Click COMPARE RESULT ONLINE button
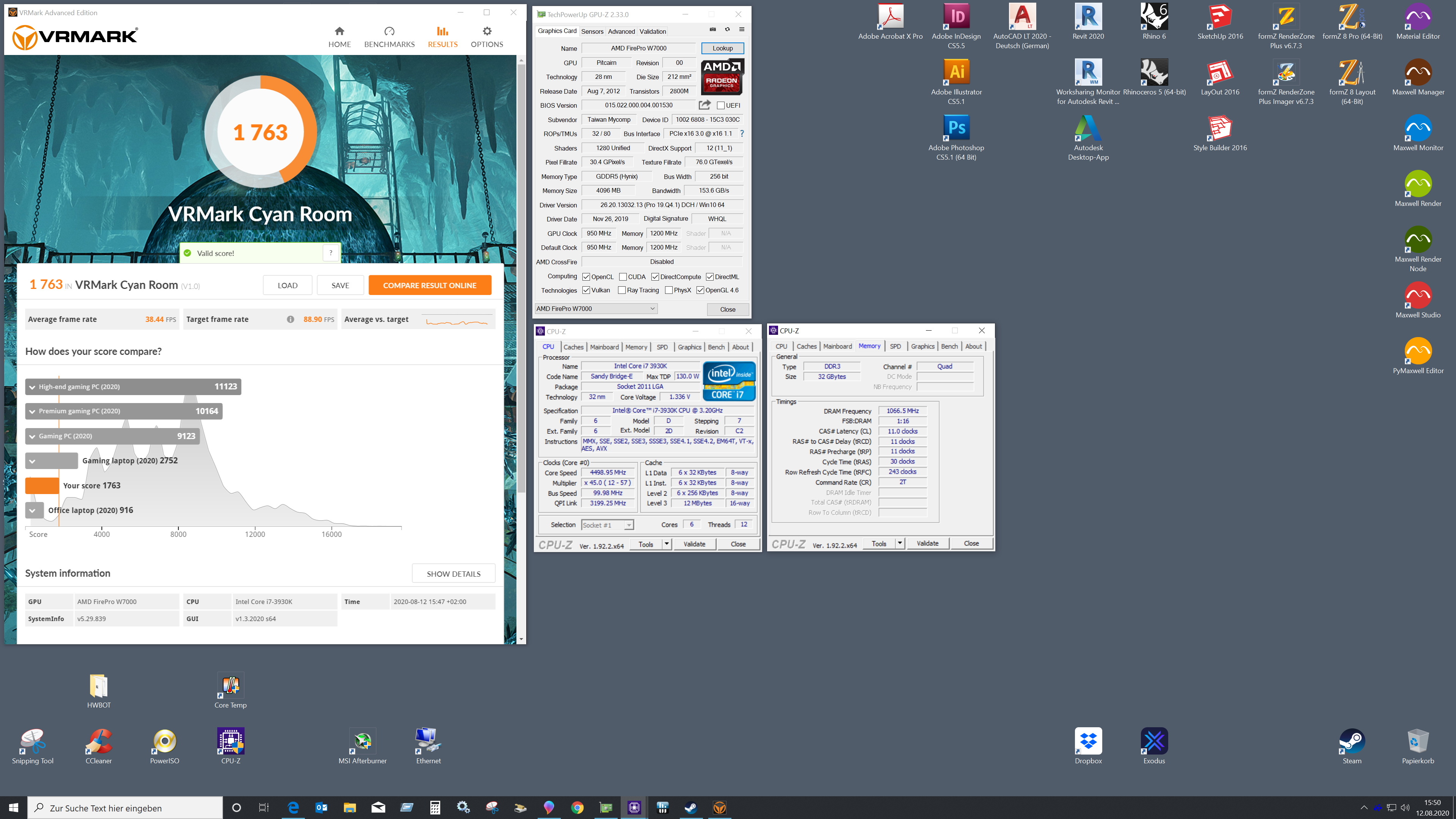Viewport: 1456px width, 819px height. click(430, 286)
